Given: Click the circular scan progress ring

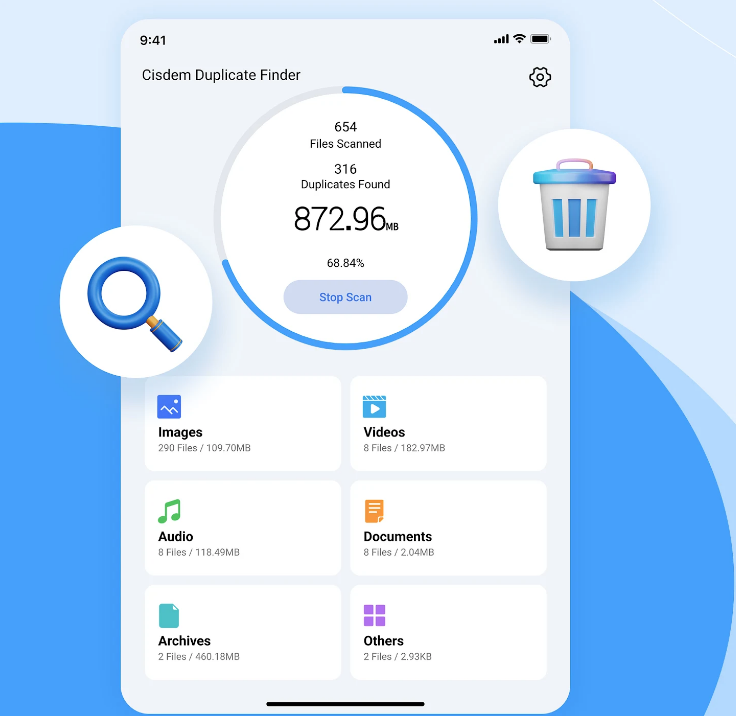Looking at the screenshot, I should tap(345, 218).
